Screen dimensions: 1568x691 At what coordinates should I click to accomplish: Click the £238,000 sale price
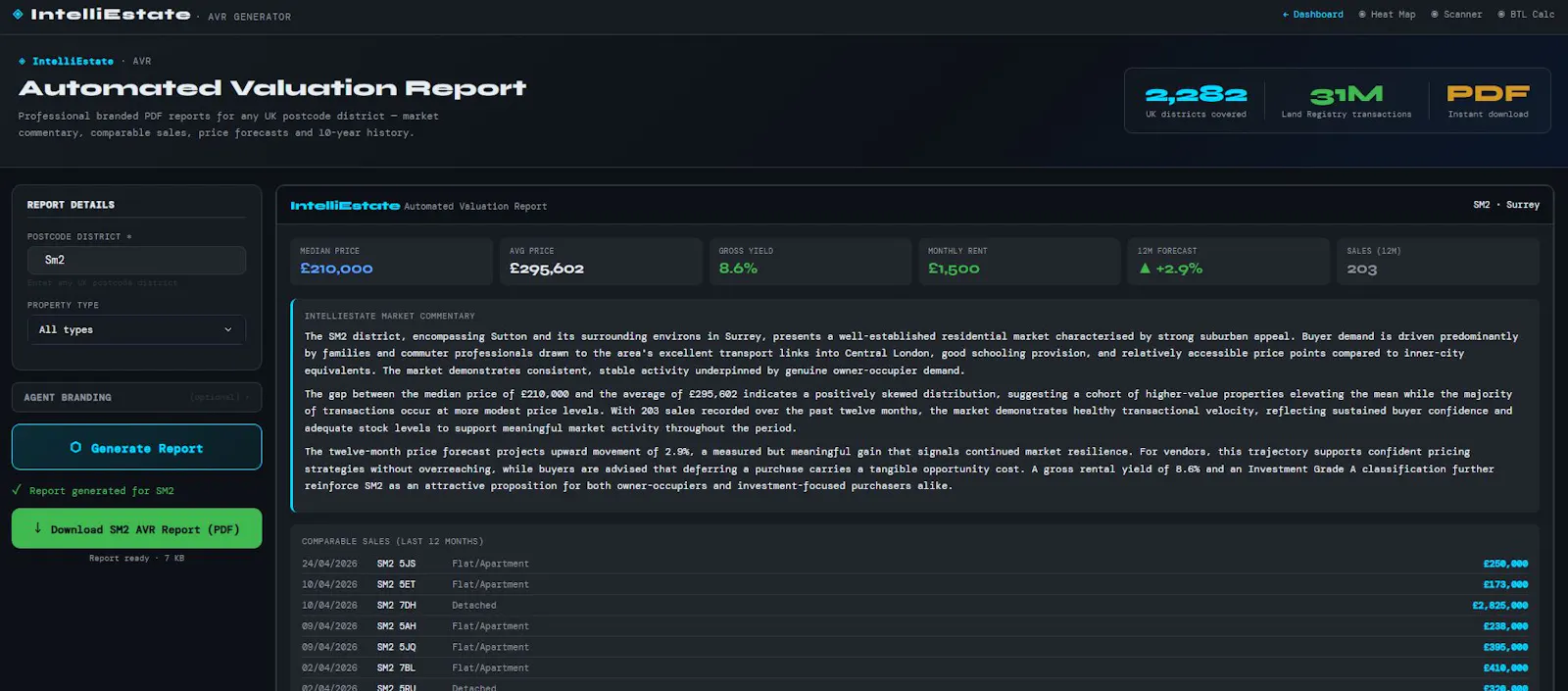click(1505, 626)
